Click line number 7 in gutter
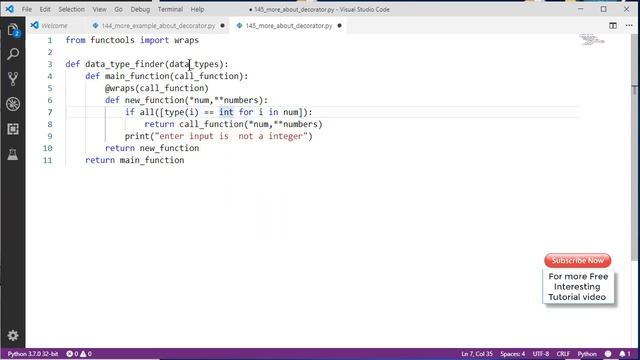The image size is (640, 360). pyautogui.click(x=49, y=112)
